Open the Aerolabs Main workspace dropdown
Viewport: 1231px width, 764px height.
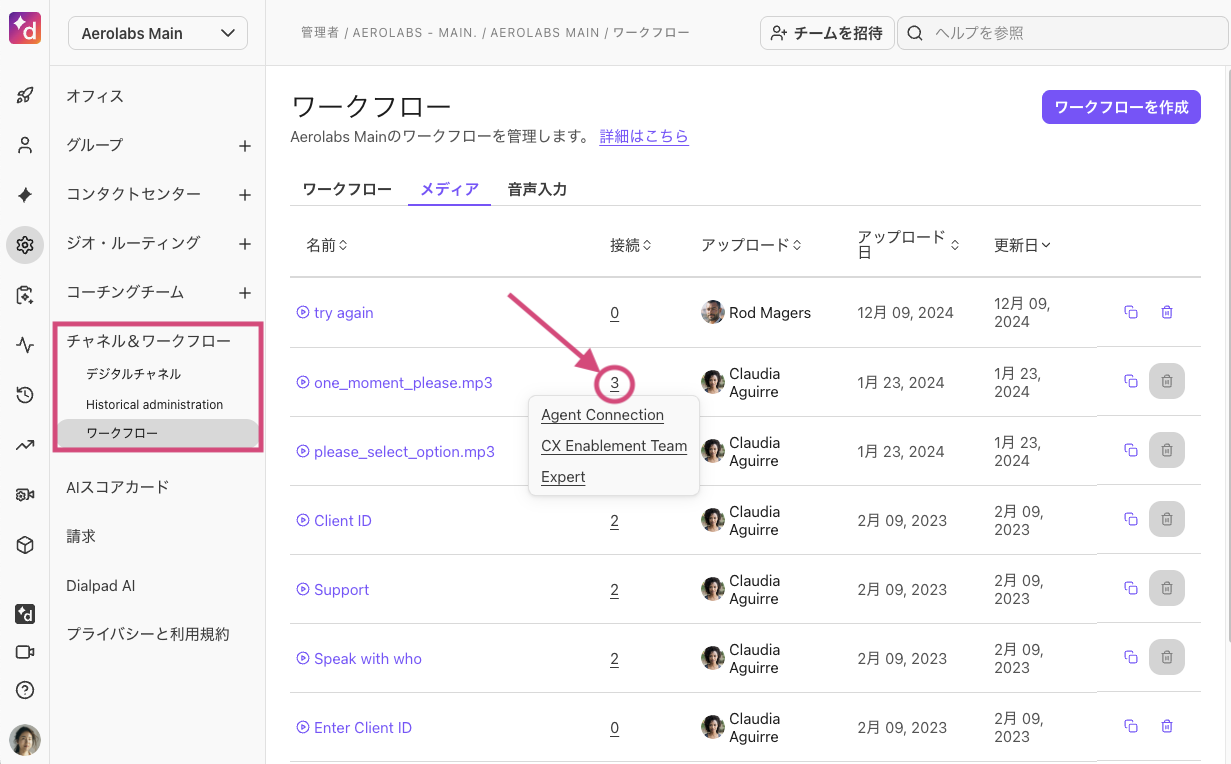coord(157,33)
